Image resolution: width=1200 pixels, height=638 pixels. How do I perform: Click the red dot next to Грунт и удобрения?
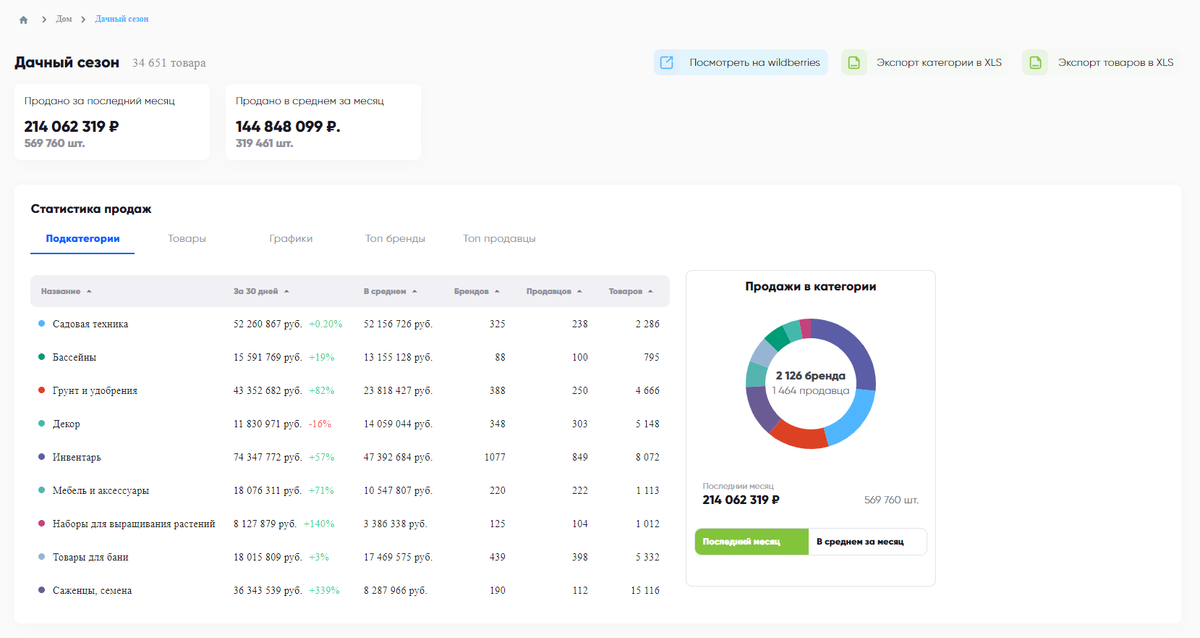(x=41, y=390)
